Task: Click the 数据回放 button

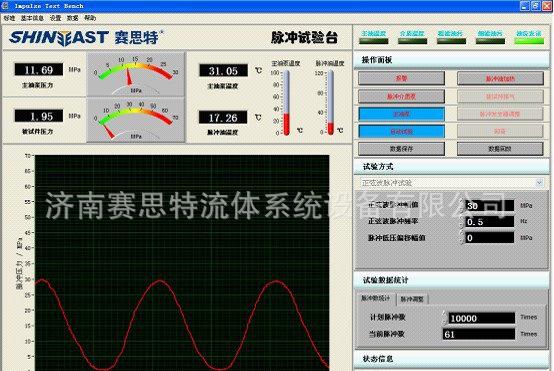Action: 500,149
